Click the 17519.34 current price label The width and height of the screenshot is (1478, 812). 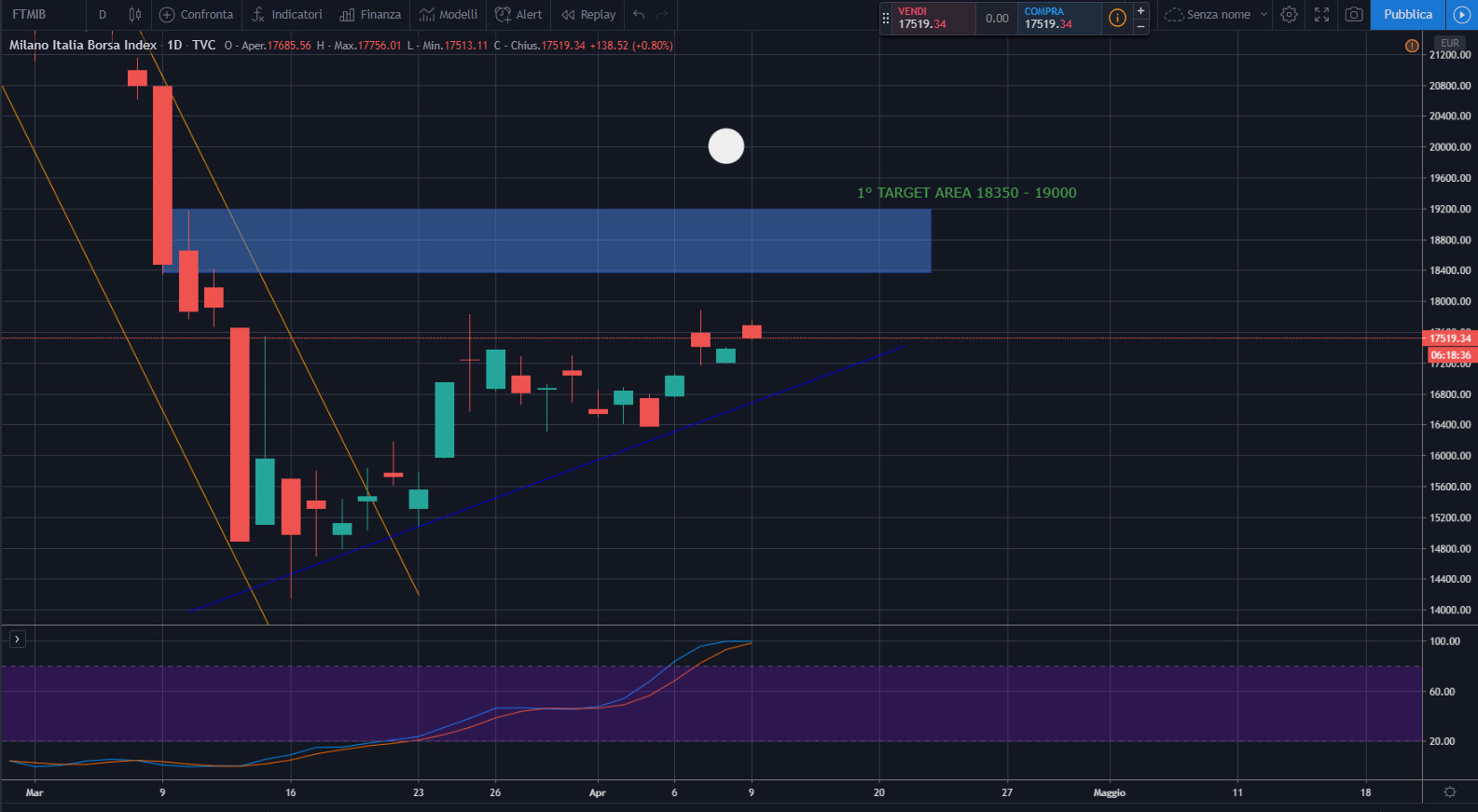pyautogui.click(x=1449, y=337)
